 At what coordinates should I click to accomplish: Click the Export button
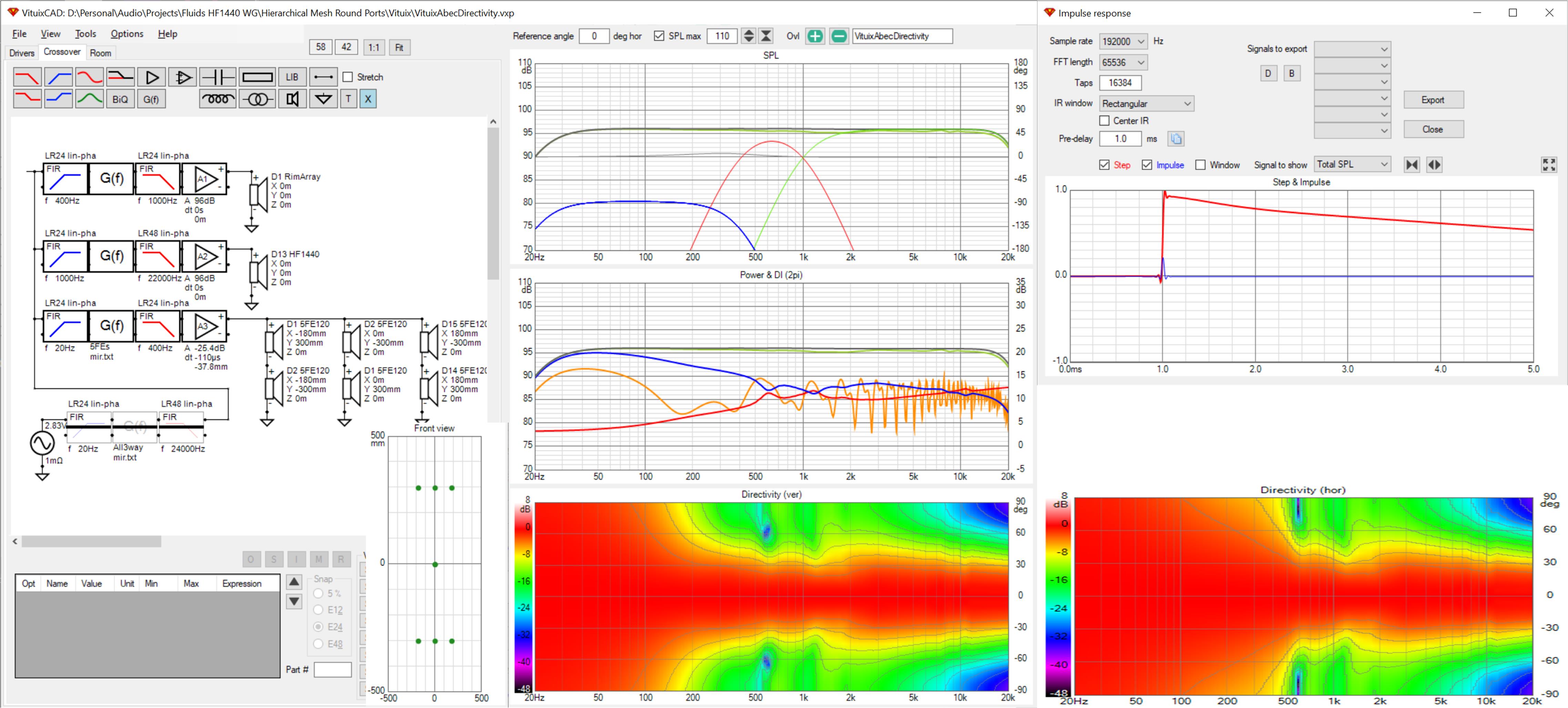coord(1433,100)
